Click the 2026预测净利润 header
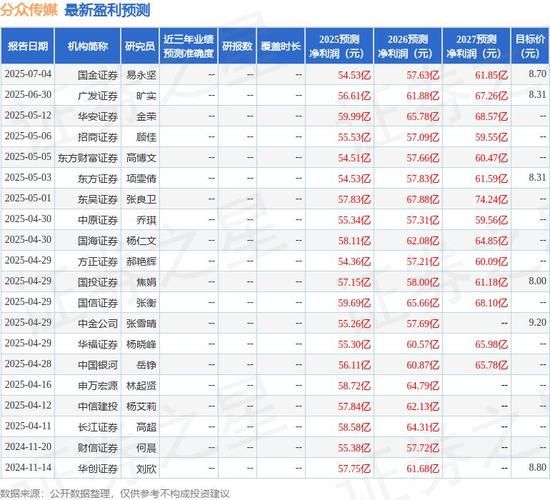 point(408,46)
